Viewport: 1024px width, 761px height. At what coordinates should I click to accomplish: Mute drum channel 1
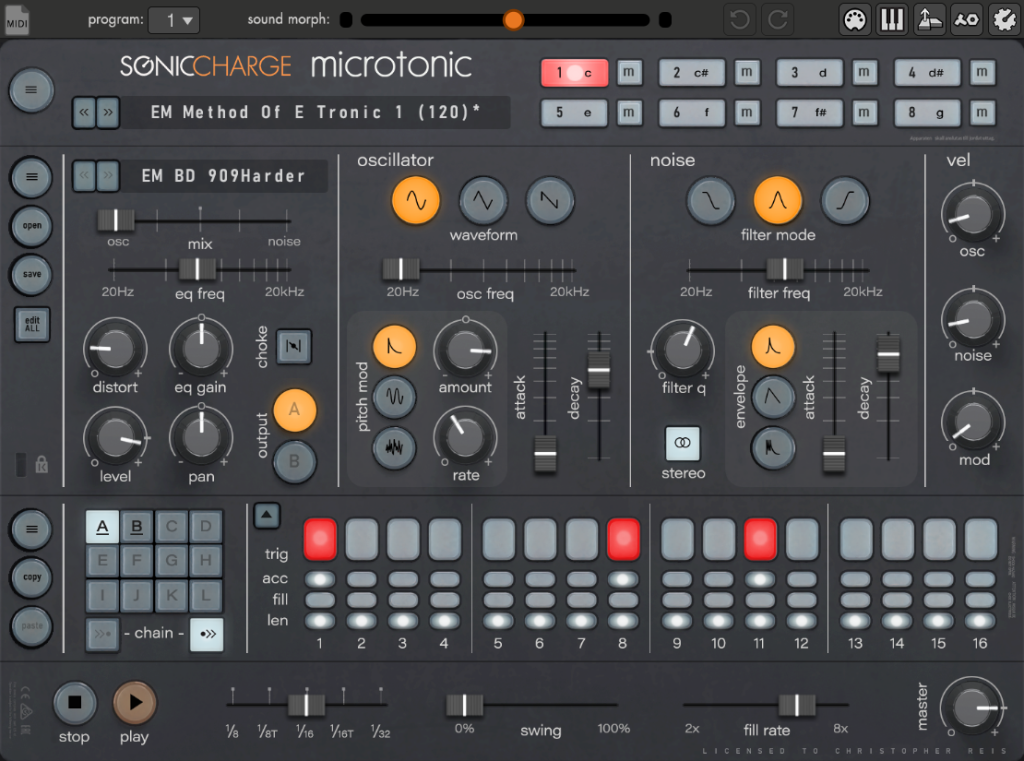click(x=629, y=72)
